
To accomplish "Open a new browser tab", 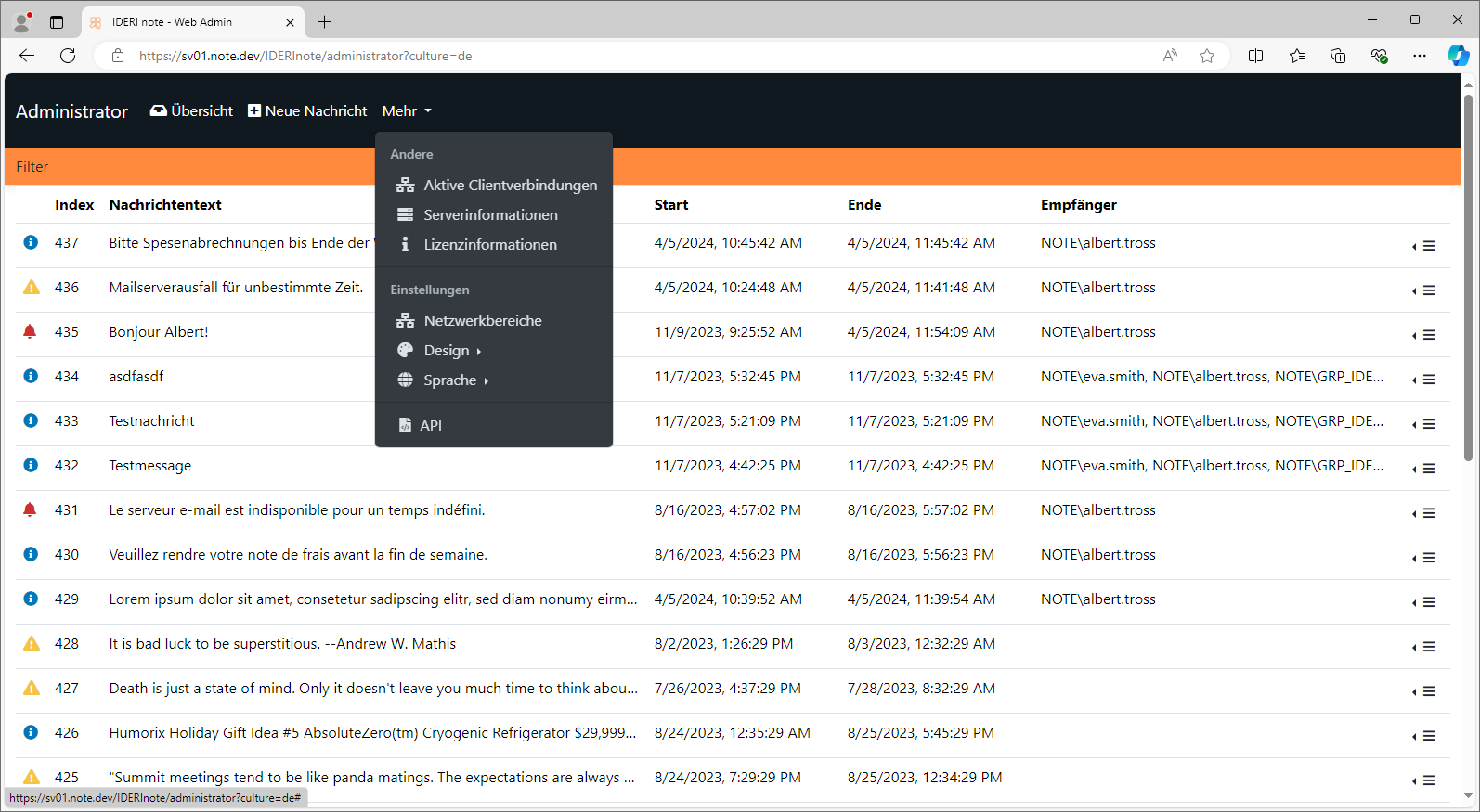I will coord(324,21).
